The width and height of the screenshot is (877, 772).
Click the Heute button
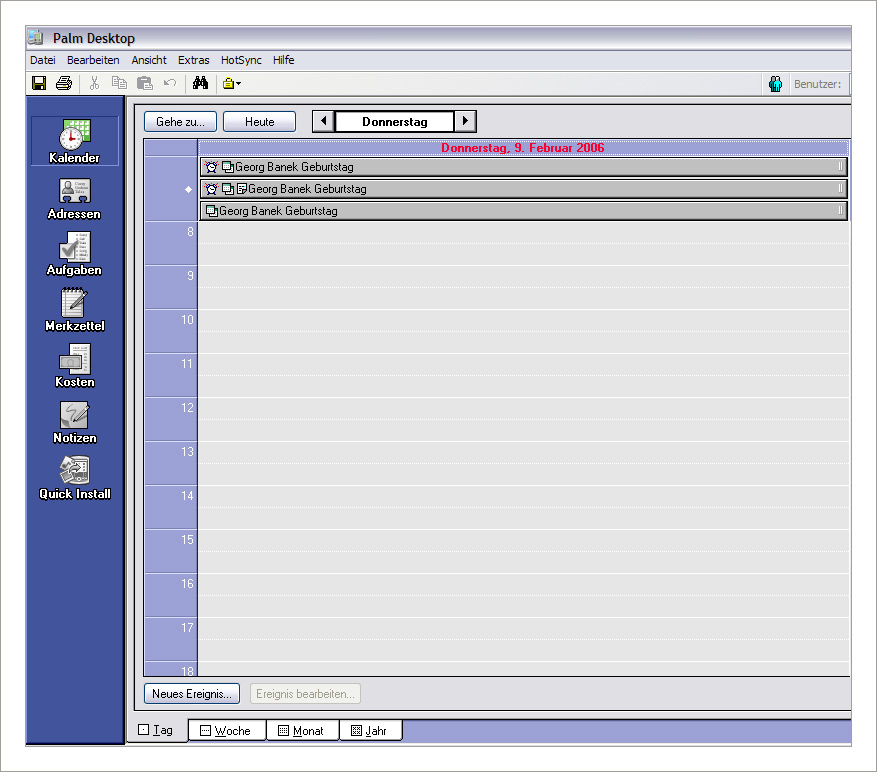[x=260, y=121]
